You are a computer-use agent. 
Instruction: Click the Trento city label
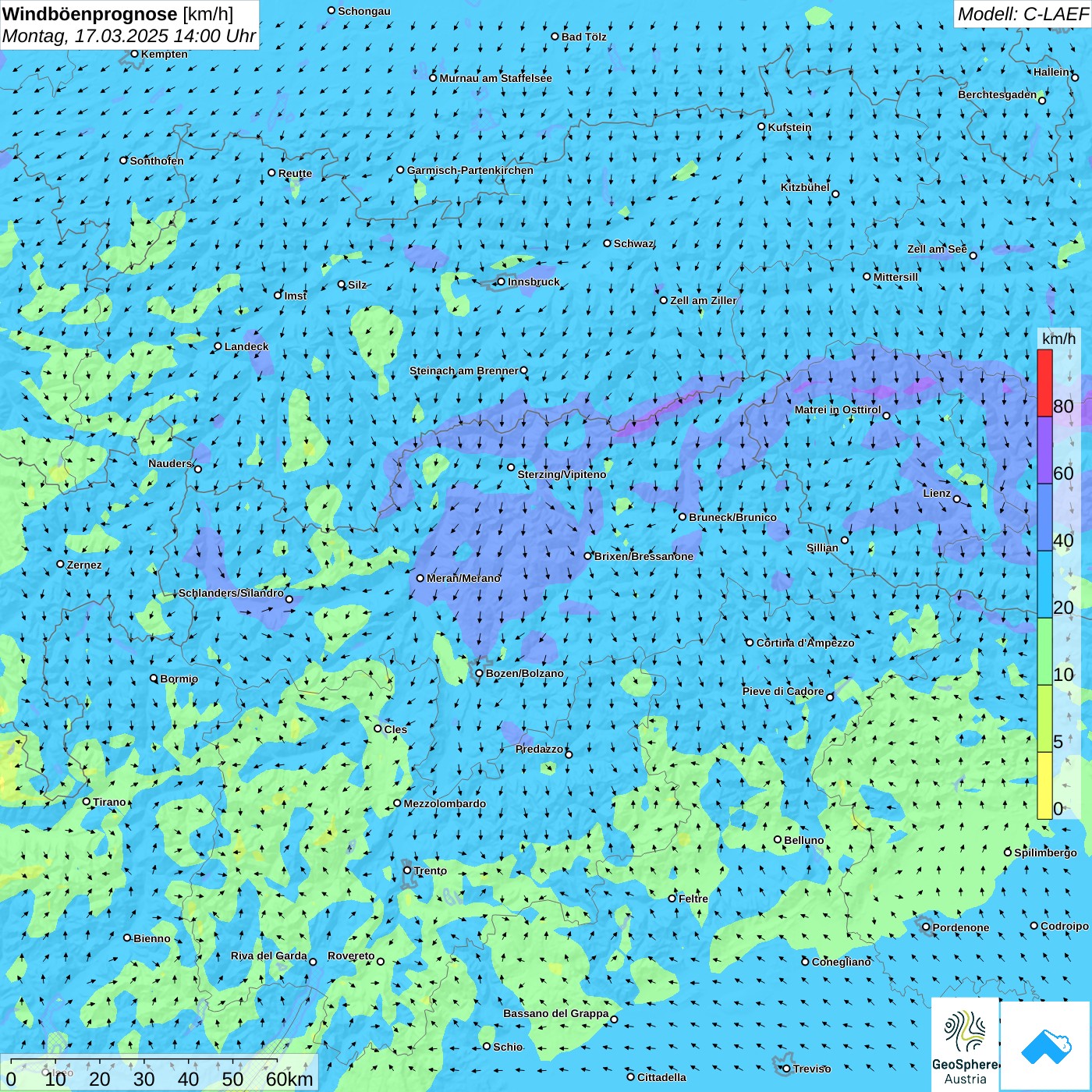click(x=431, y=870)
